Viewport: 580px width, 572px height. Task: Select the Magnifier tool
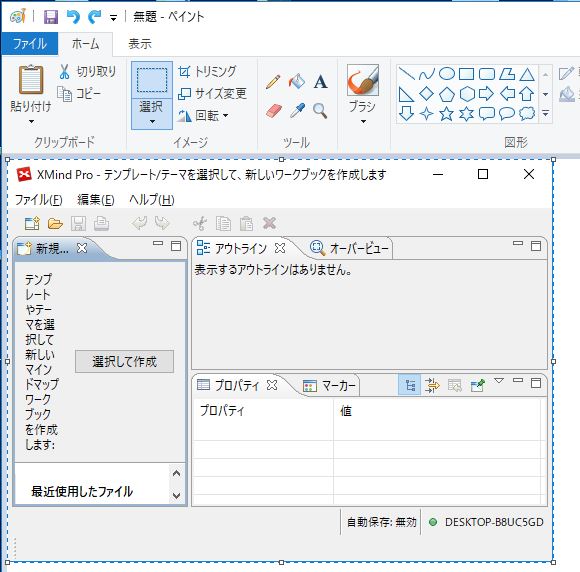point(320,111)
